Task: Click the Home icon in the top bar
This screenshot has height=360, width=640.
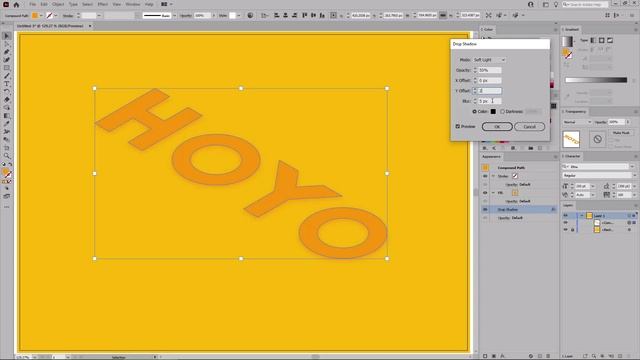Action: 16,4
